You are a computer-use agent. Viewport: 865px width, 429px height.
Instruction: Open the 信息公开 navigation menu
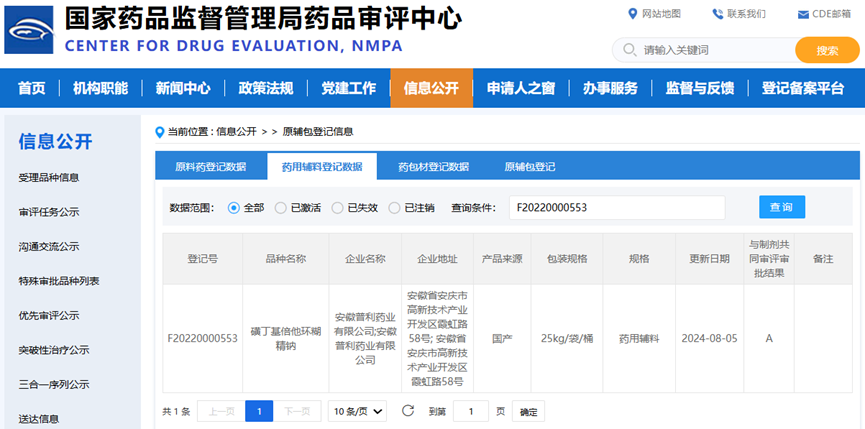431,88
